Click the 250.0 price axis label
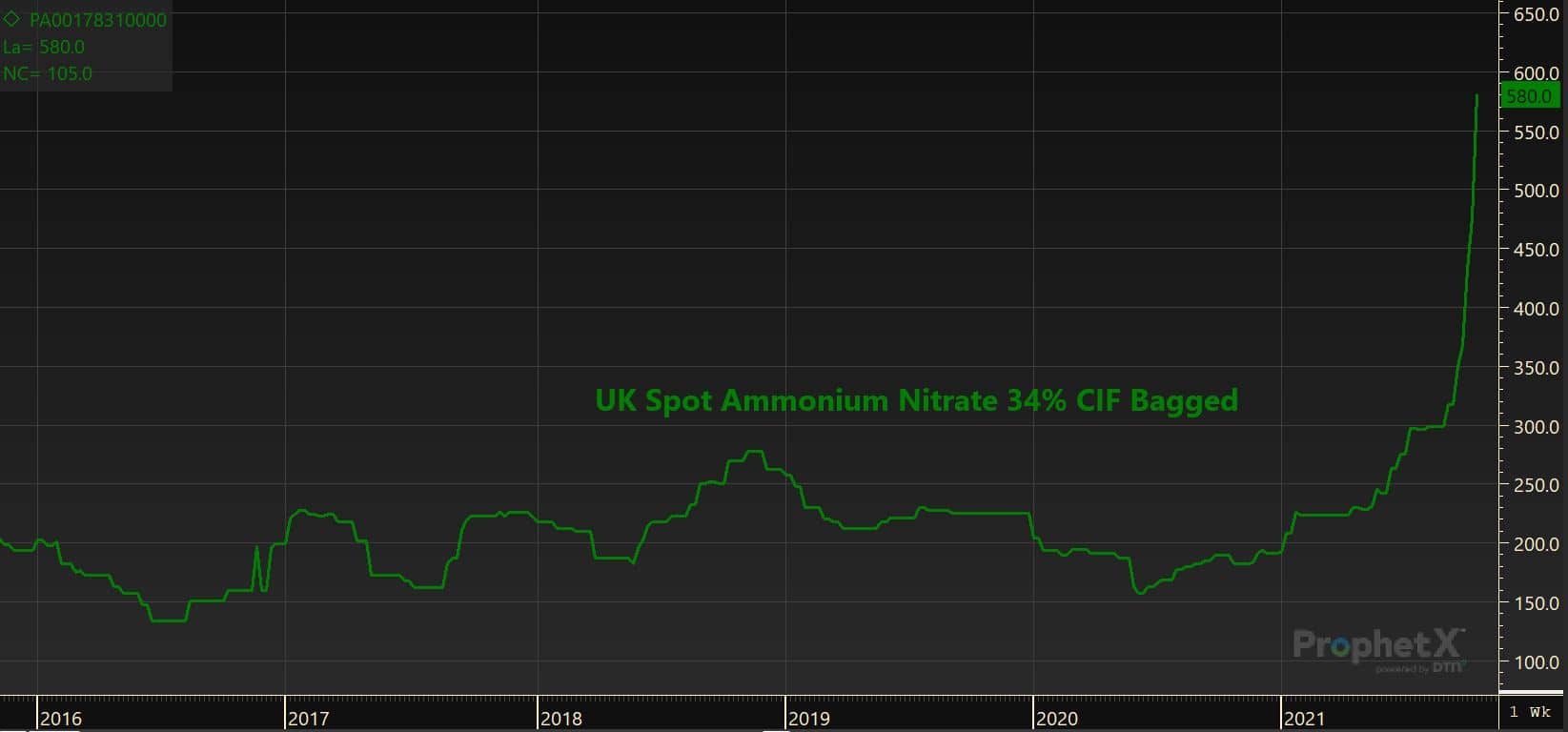Screen dimensions: 1568x732 [1537, 485]
